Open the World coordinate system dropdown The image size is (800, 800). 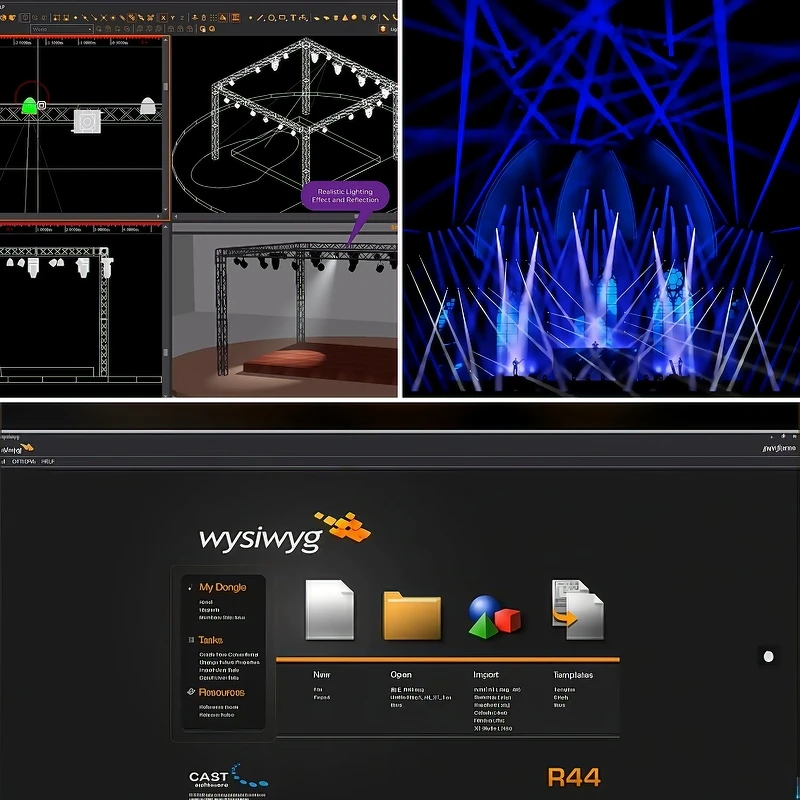coord(62,29)
